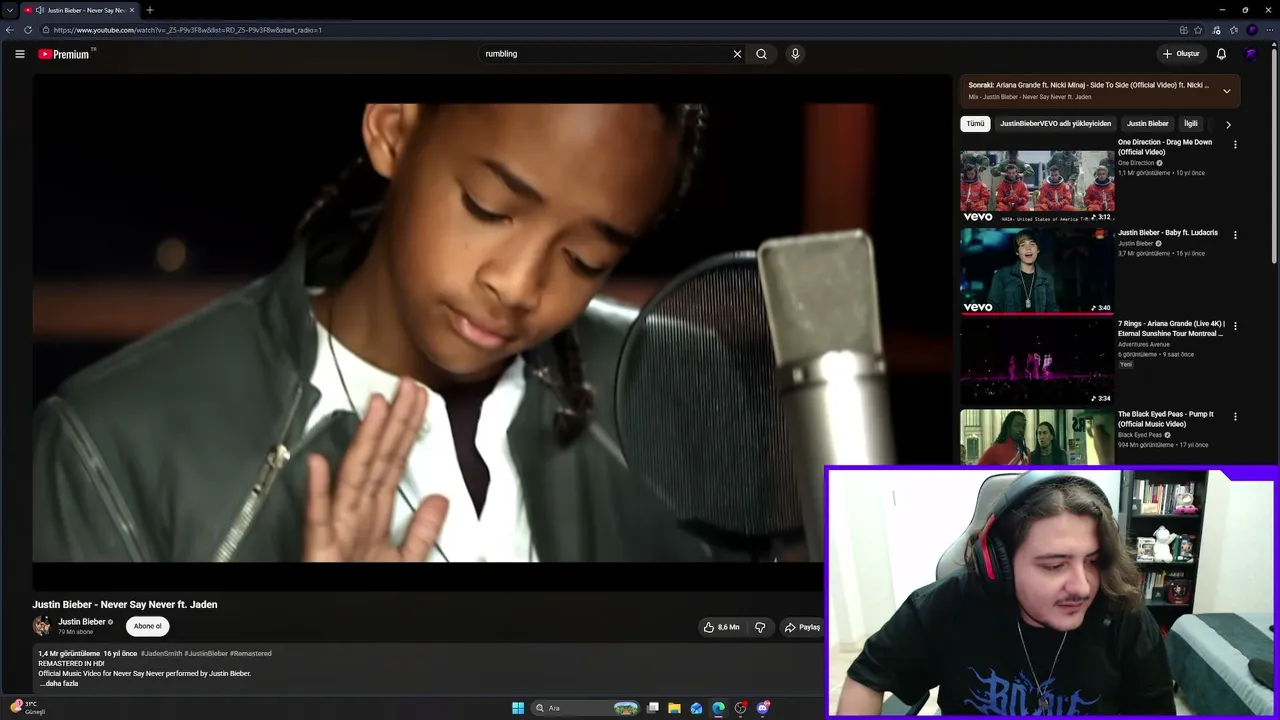Image resolution: width=1280 pixels, height=720 pixels.
Task: Open the browser favorites list
Action: click(x=1233, y=30)
